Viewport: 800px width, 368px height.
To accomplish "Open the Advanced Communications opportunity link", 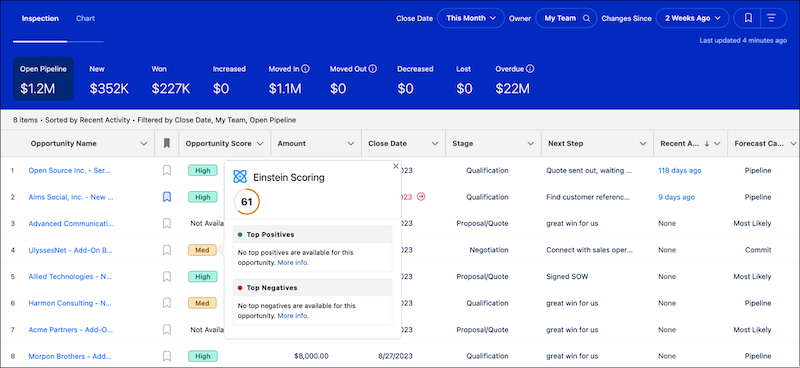I will click(71, 224).
